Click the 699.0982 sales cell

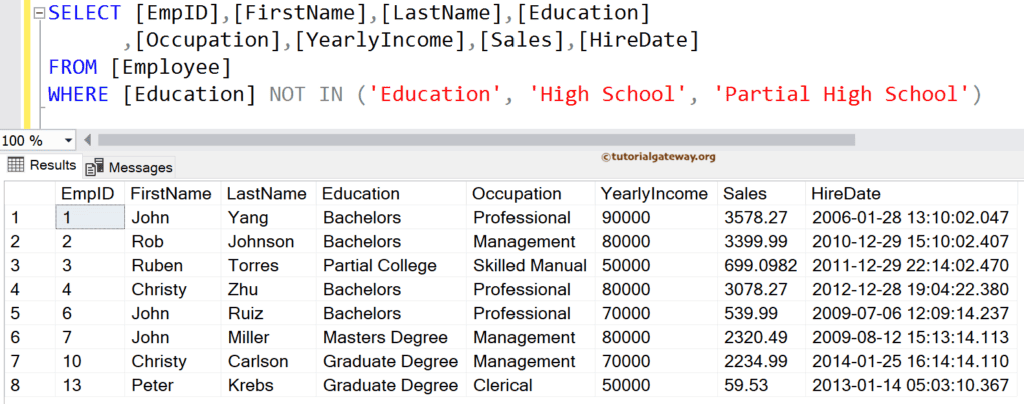[x=761, y=266]
